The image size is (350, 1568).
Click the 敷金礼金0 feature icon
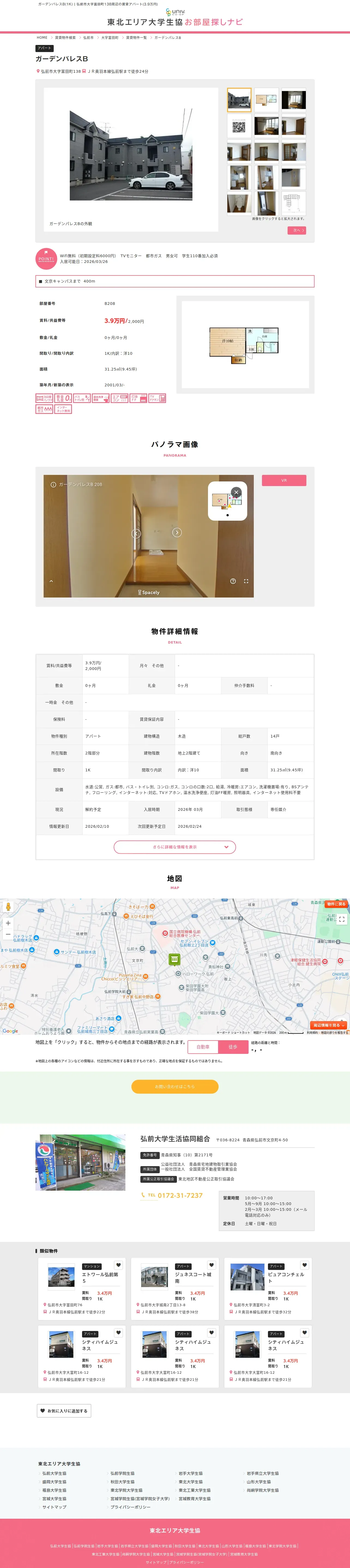click(63, 398)
